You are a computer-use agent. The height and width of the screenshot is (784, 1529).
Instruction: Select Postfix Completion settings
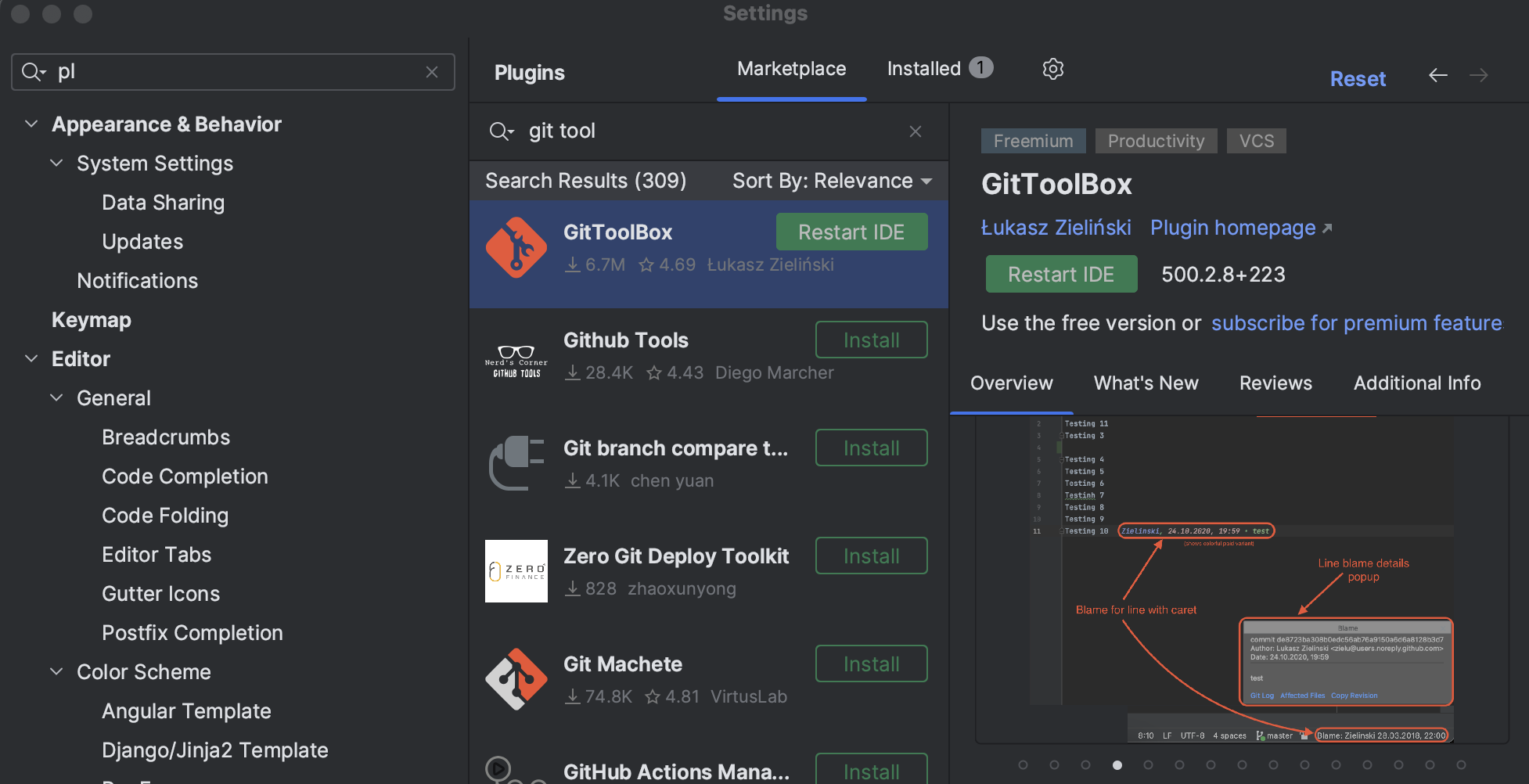(x=192, y=633)
